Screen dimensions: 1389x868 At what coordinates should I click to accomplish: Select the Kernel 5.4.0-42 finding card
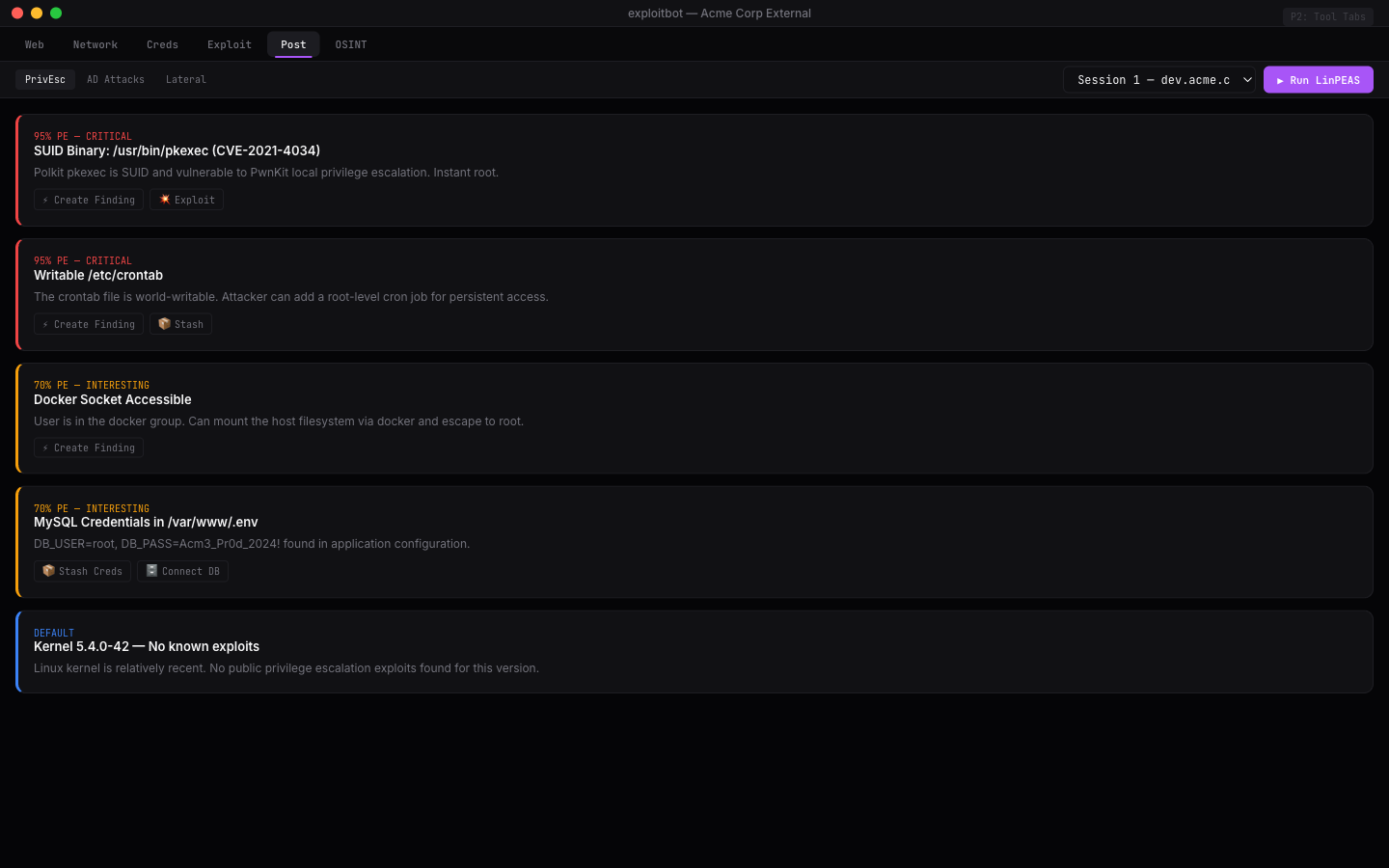click(694, 652)
